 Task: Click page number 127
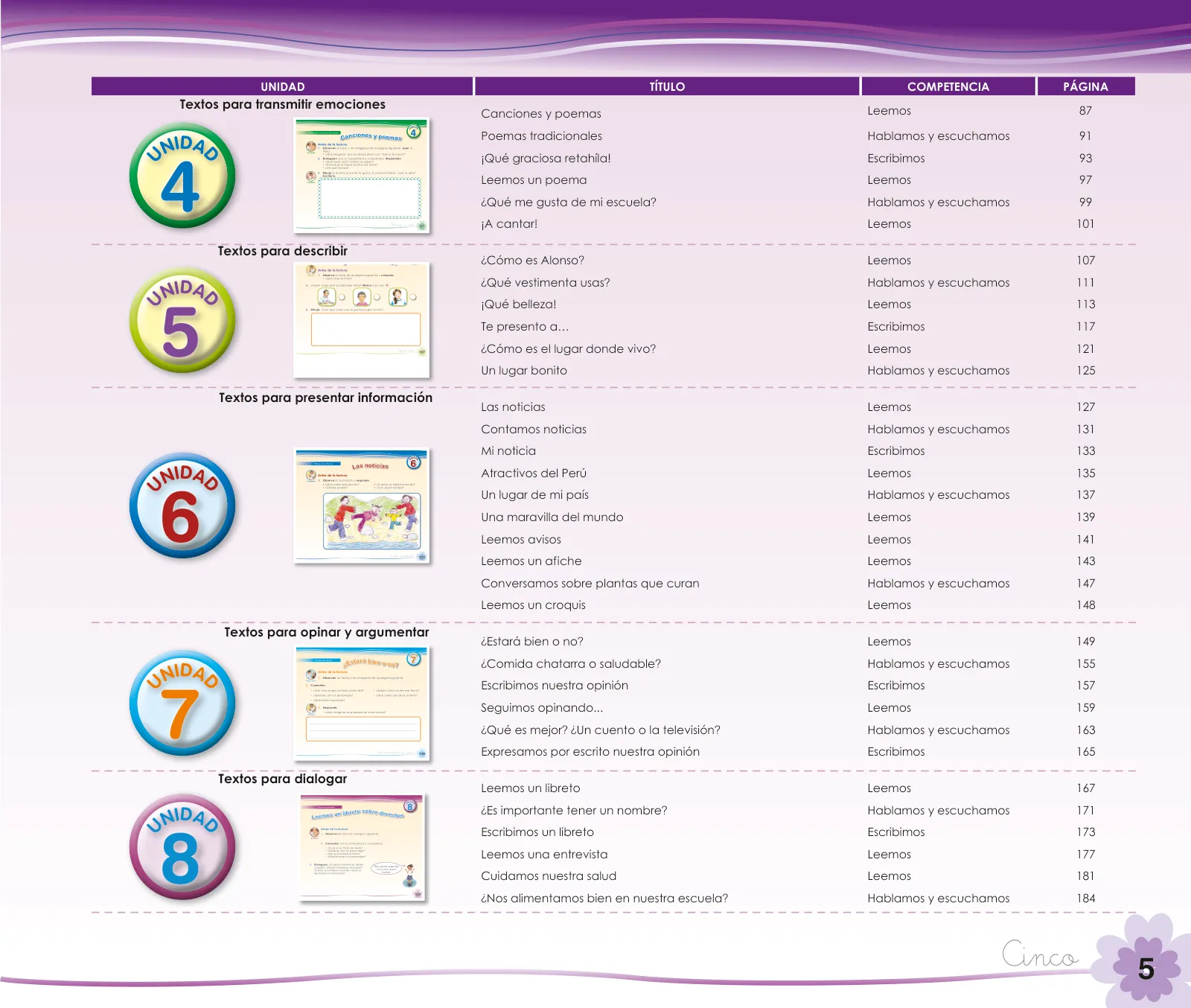pyautogui.click(x=1085, y=407)
